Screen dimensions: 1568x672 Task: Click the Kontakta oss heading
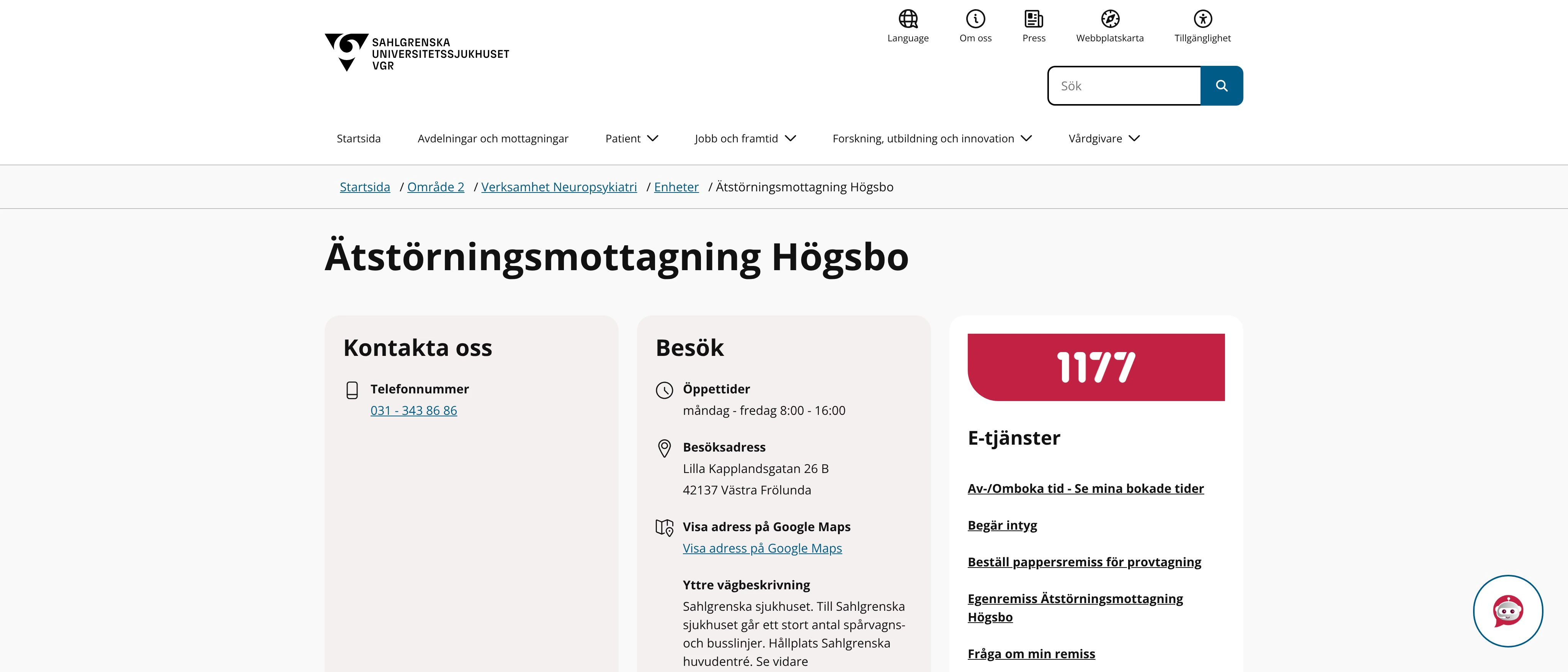[418, 347]
